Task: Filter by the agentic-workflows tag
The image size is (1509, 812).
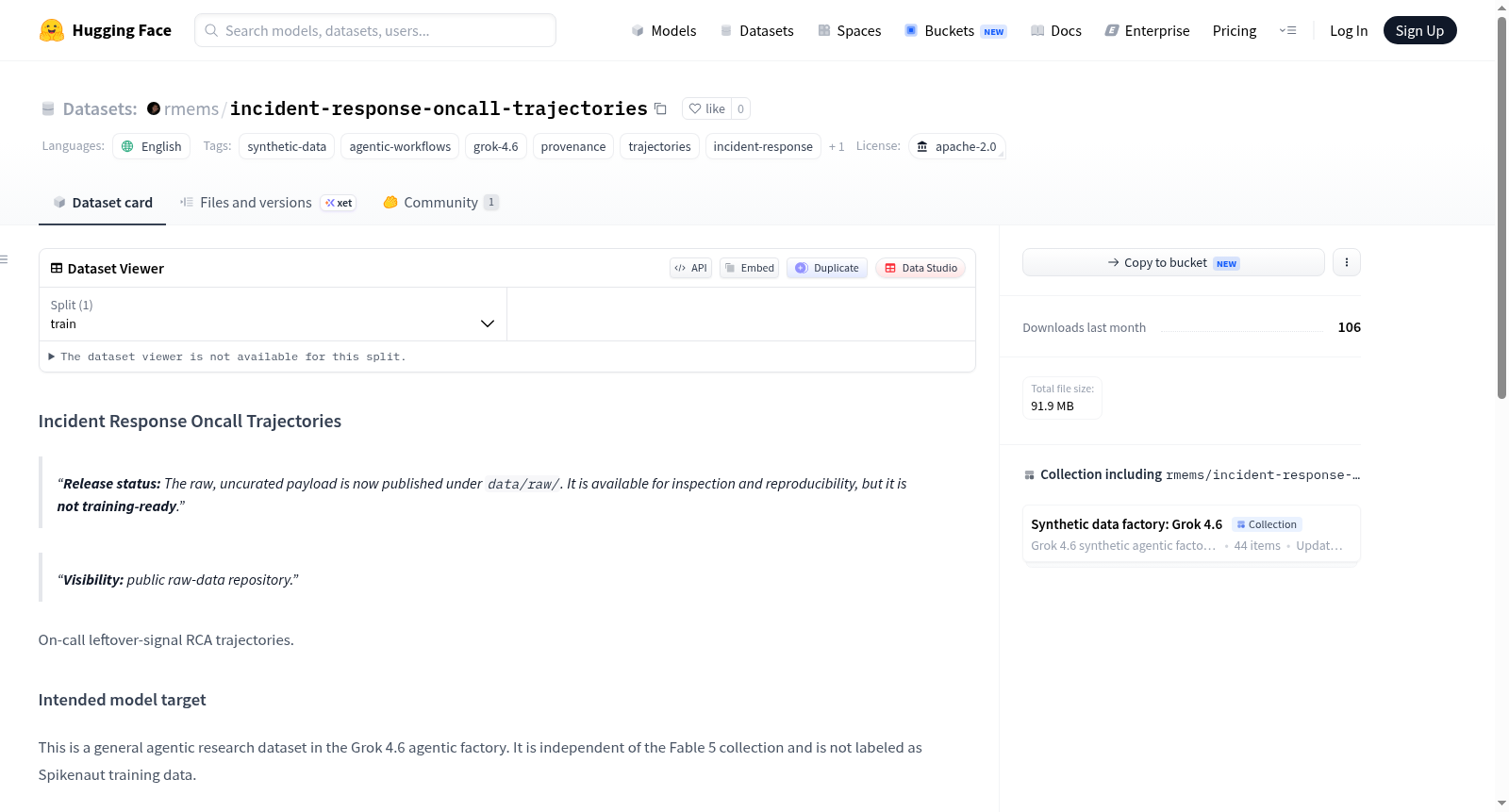Action: point(400,146)
